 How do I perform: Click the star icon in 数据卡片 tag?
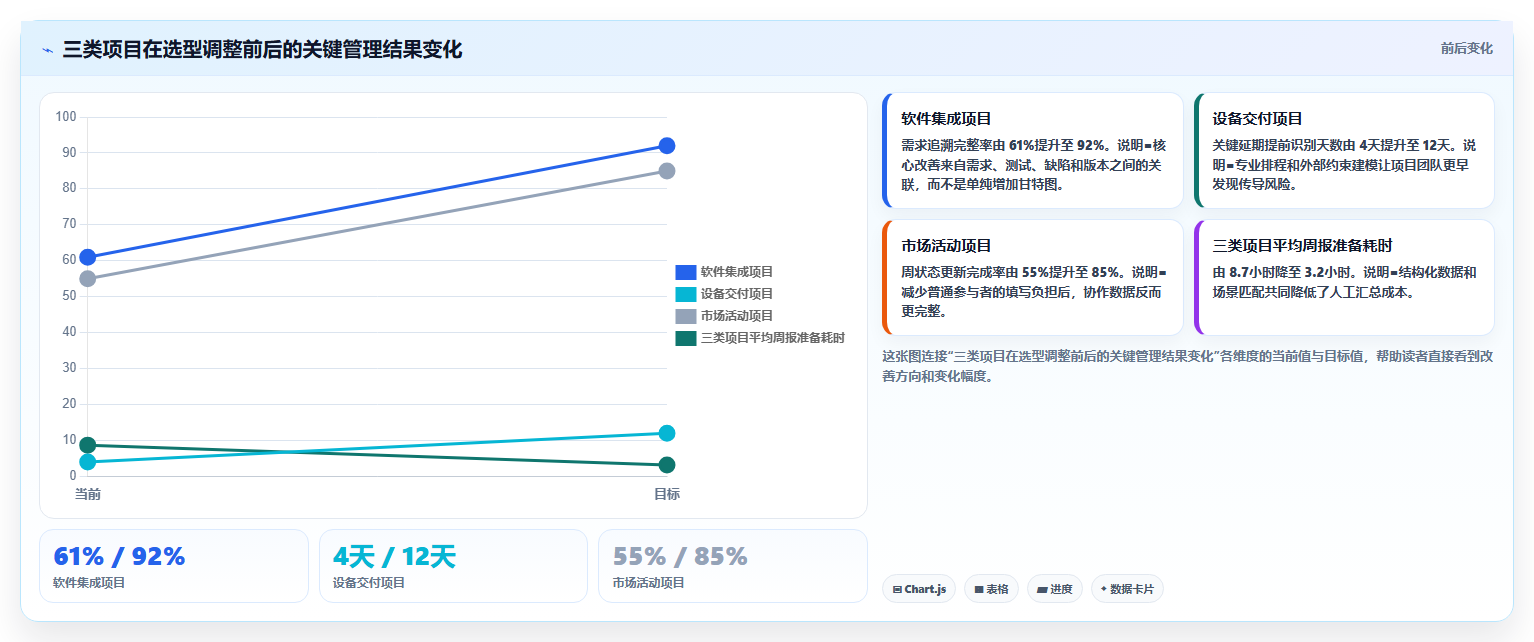pos(1104,589)
